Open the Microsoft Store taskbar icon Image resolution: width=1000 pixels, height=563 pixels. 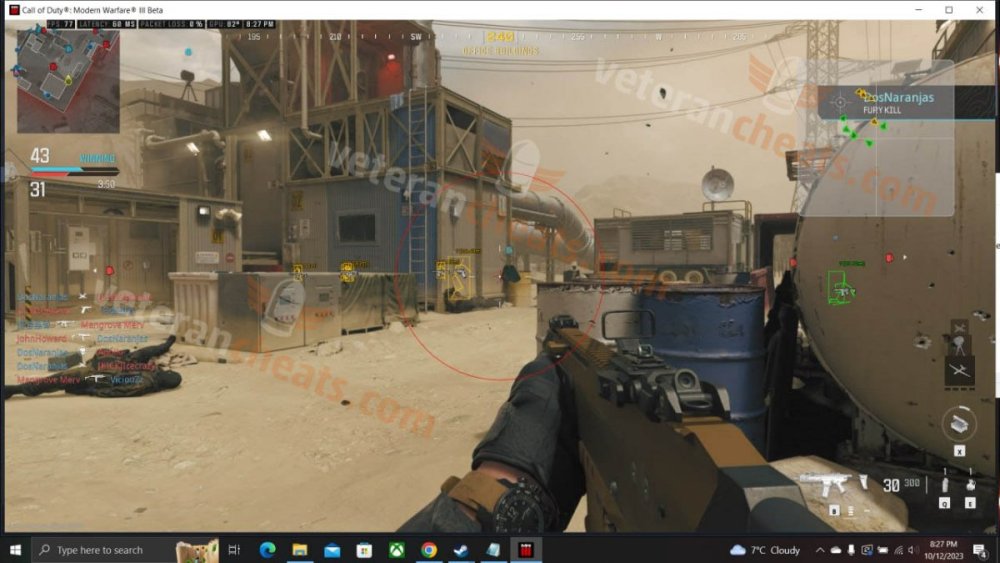(364, 550)
